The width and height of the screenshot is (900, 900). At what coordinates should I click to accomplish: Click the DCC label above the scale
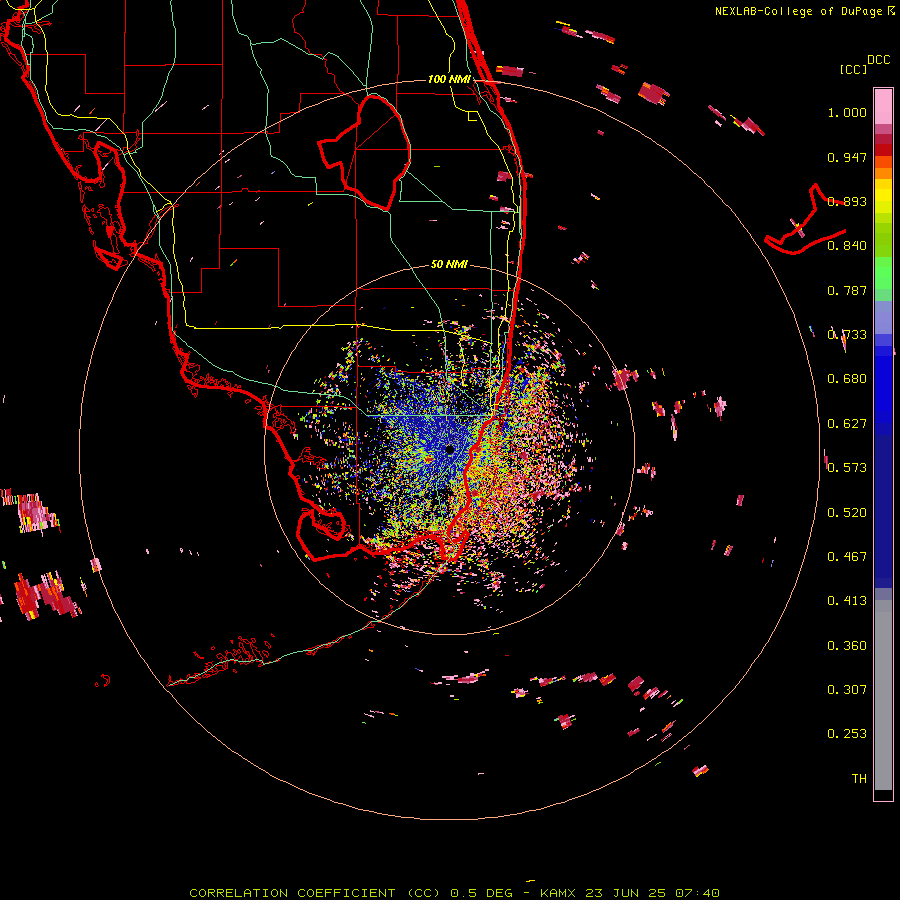click(x=878, y=60)
